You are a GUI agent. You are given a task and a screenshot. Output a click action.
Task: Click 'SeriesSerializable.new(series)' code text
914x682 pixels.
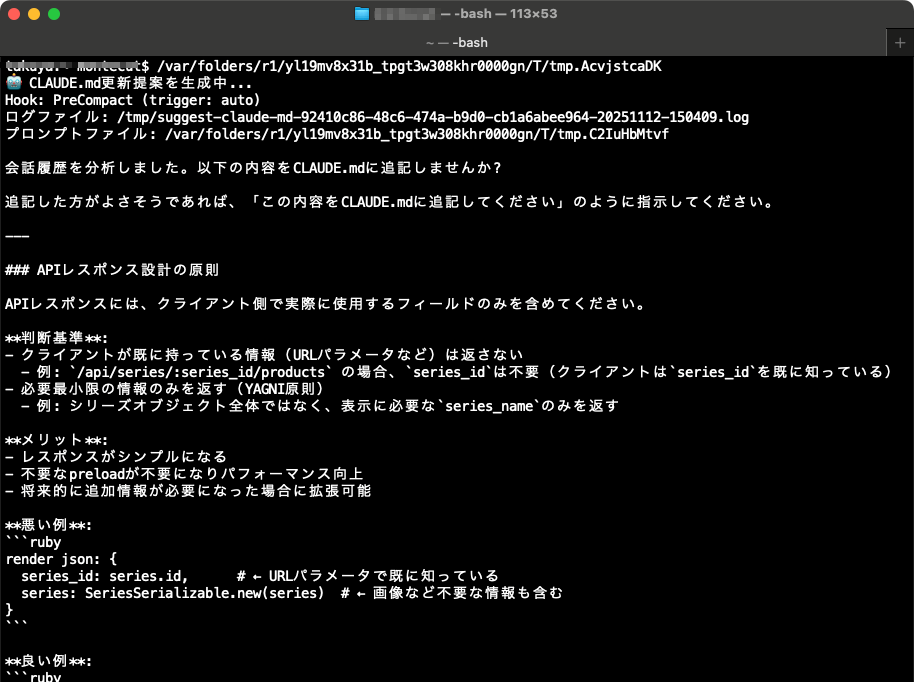(204, 593)
